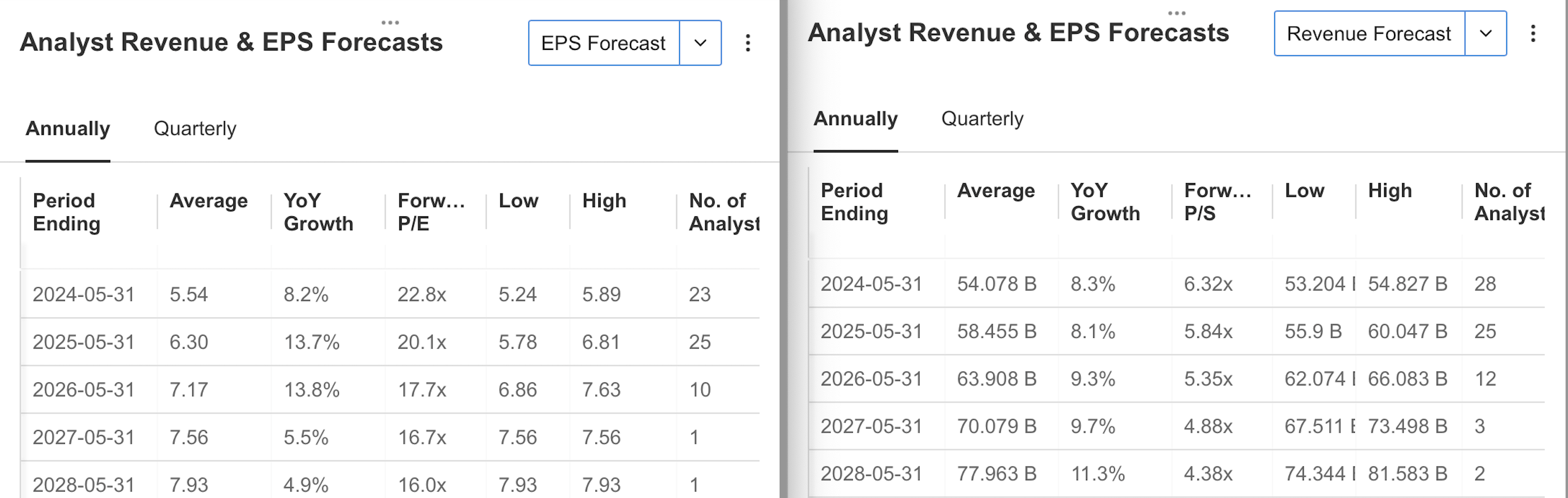Click revenue average 77.963 B
Screen dimensions: 1568x498
coord(997,474)
